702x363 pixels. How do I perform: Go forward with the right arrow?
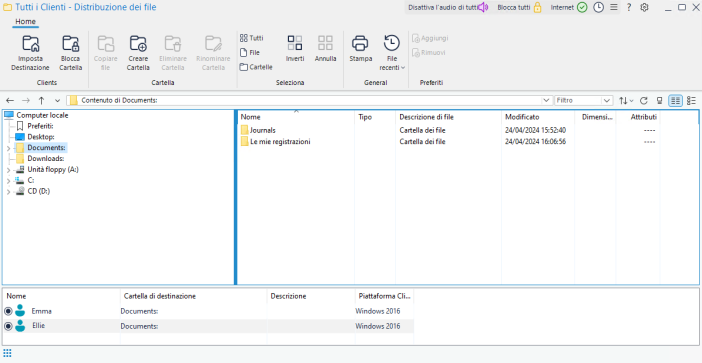coord(26,101)
